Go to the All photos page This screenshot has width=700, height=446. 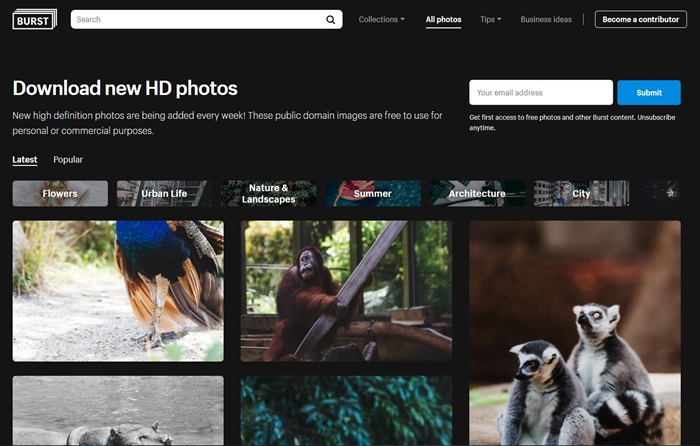[x=443, y=19]
